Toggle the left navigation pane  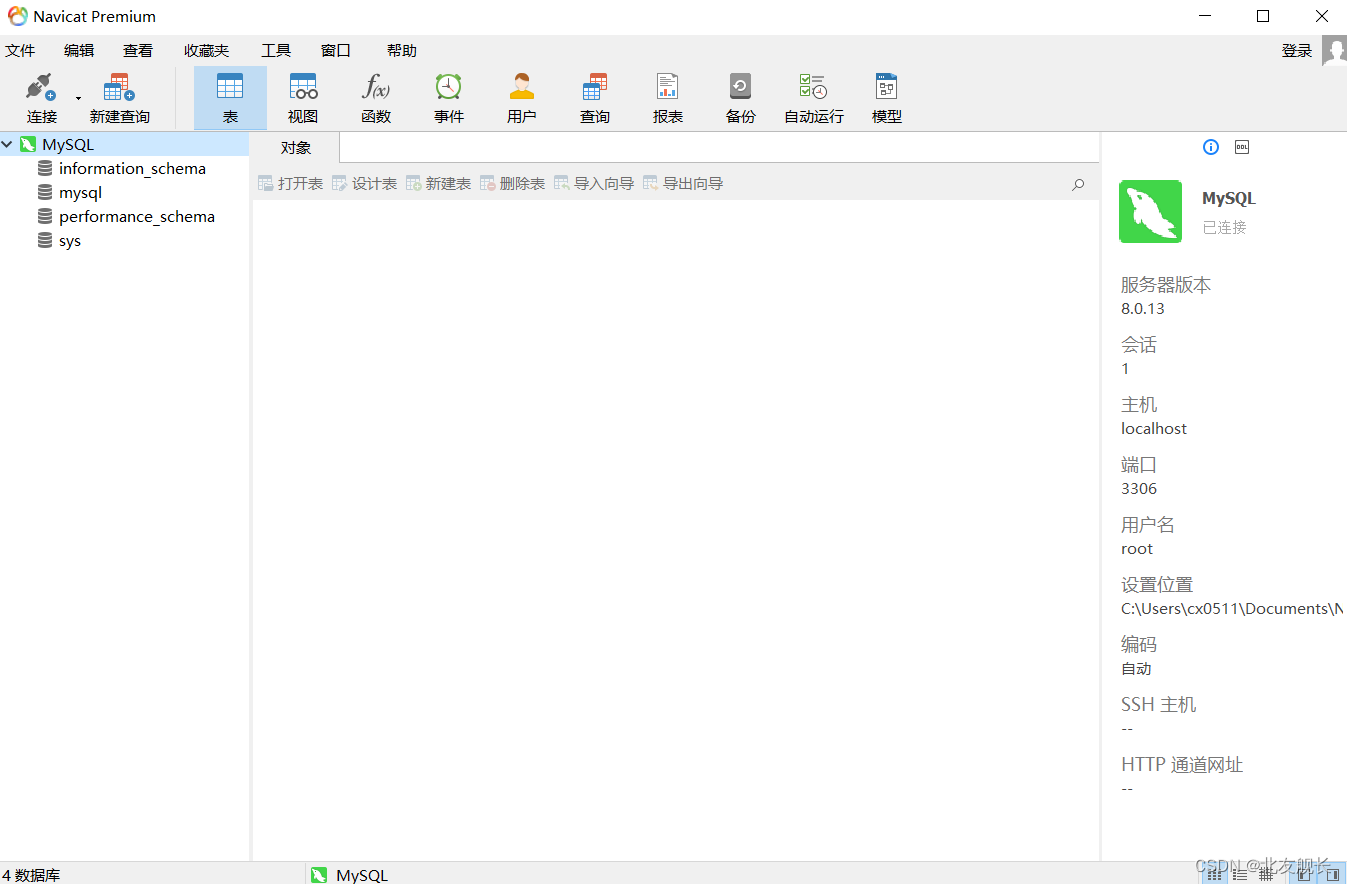pyautogui.click(x=1305, y=874)
